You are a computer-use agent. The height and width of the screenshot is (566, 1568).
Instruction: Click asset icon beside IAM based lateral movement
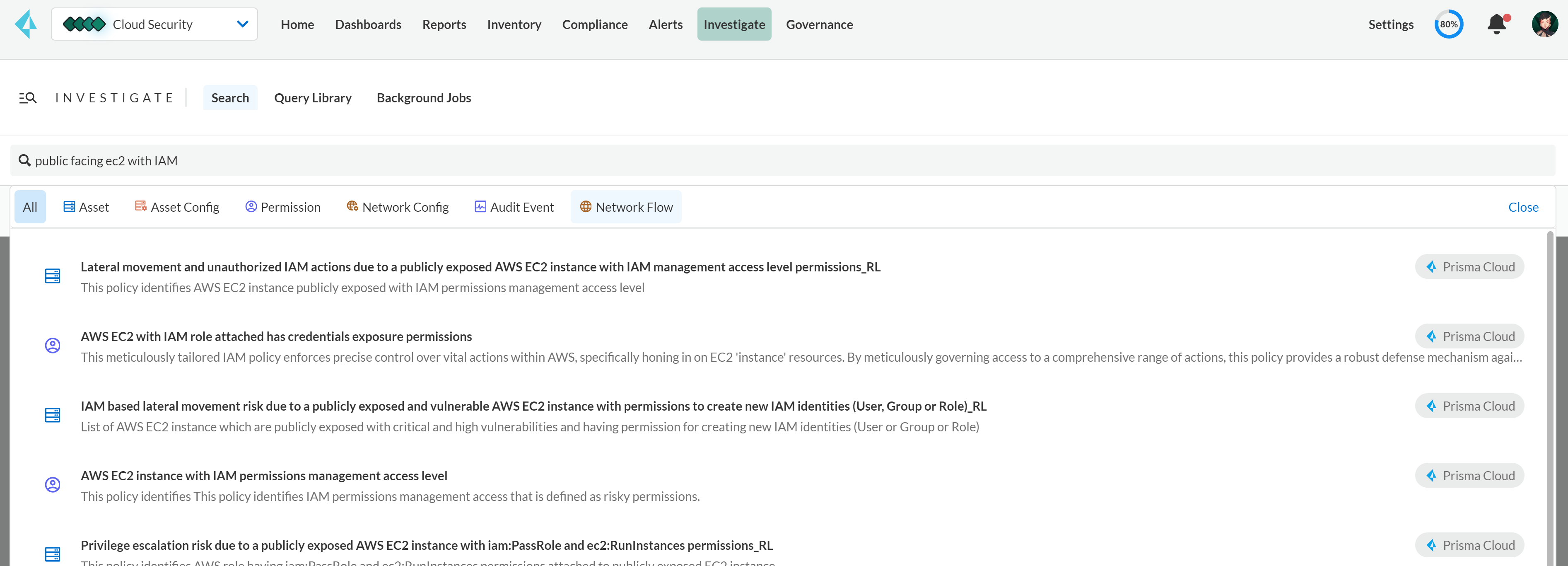tap(53, 415)
